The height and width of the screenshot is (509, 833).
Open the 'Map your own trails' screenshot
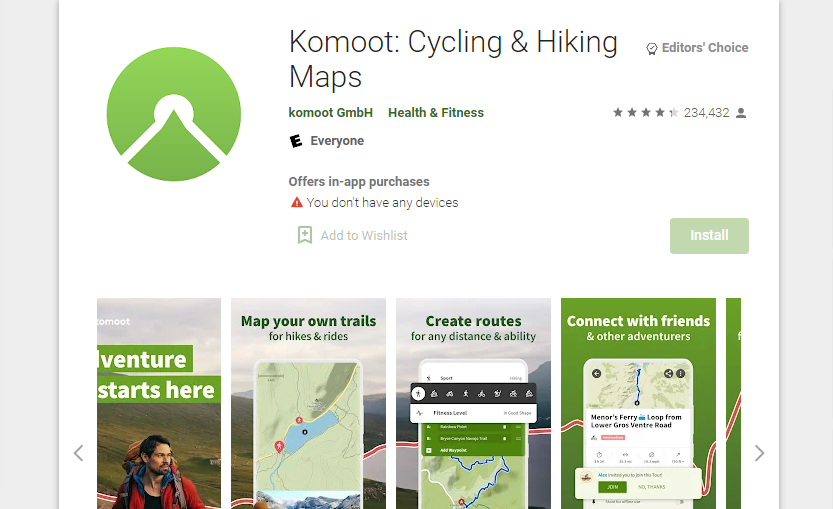pos(308,403)
